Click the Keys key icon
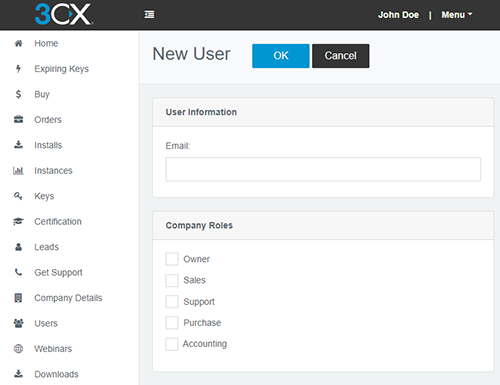The width and height of the screenshot is (500, 385). pyautogui.click(x=18, y=196)
